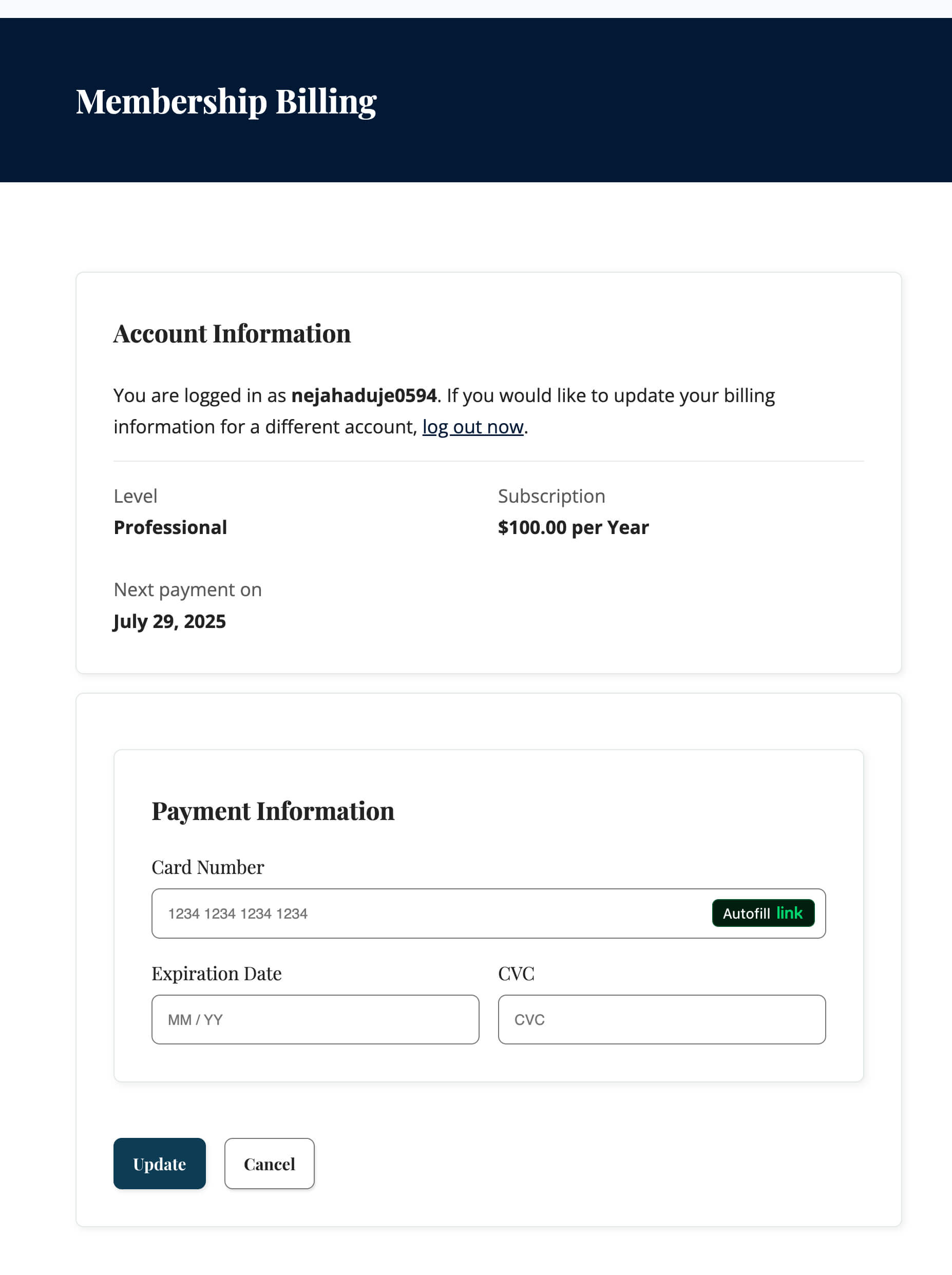The height and width of the screenshot is (1275, 952).
Task: Click the July 29, 2025 payment date
Action: tap(169, 621)
